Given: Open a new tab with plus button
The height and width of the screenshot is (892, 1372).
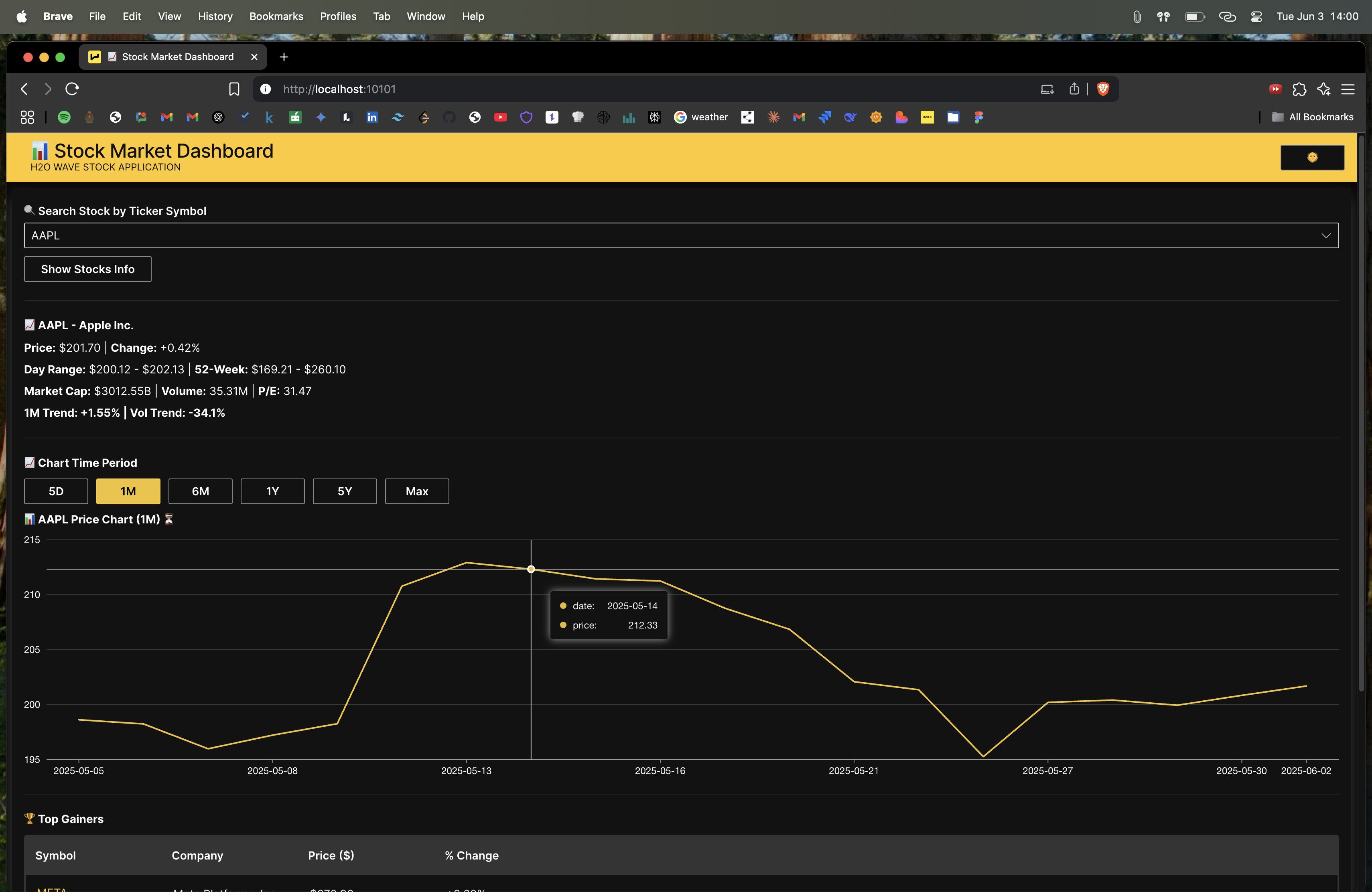Looking at the screenshot, I should tap(284, 57).
